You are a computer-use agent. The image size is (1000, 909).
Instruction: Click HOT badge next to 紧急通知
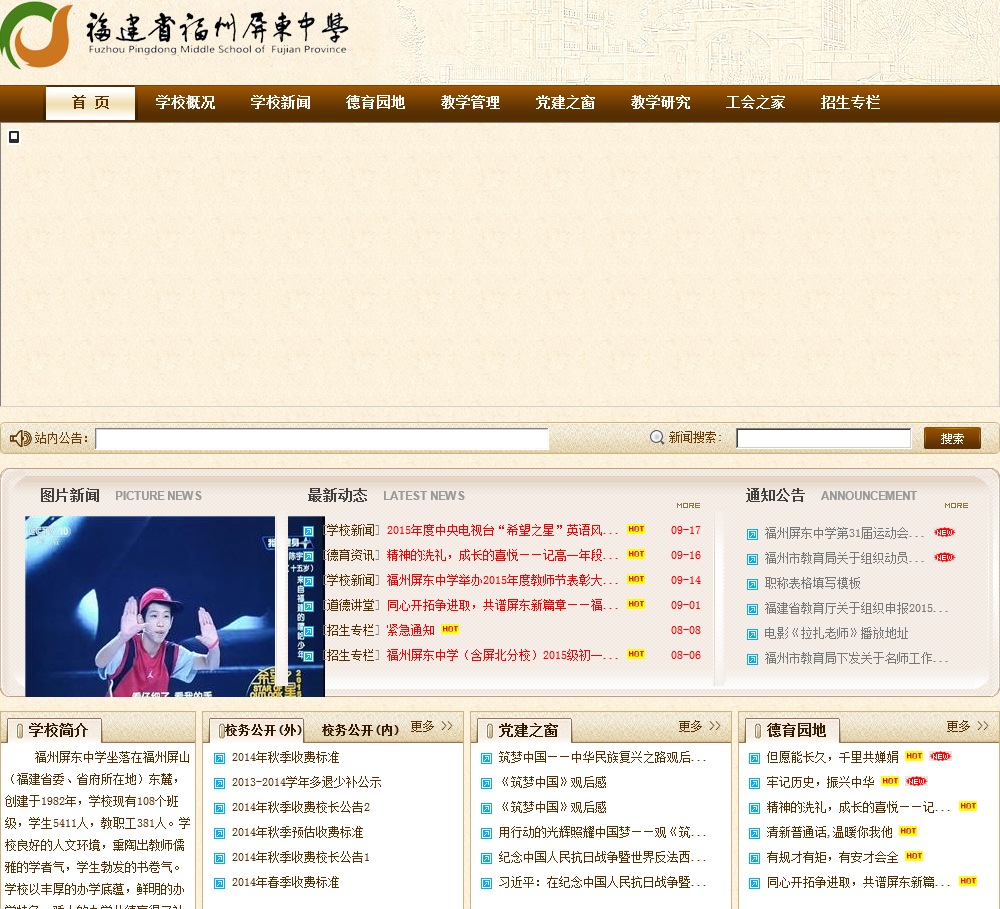tap(450, 629)
